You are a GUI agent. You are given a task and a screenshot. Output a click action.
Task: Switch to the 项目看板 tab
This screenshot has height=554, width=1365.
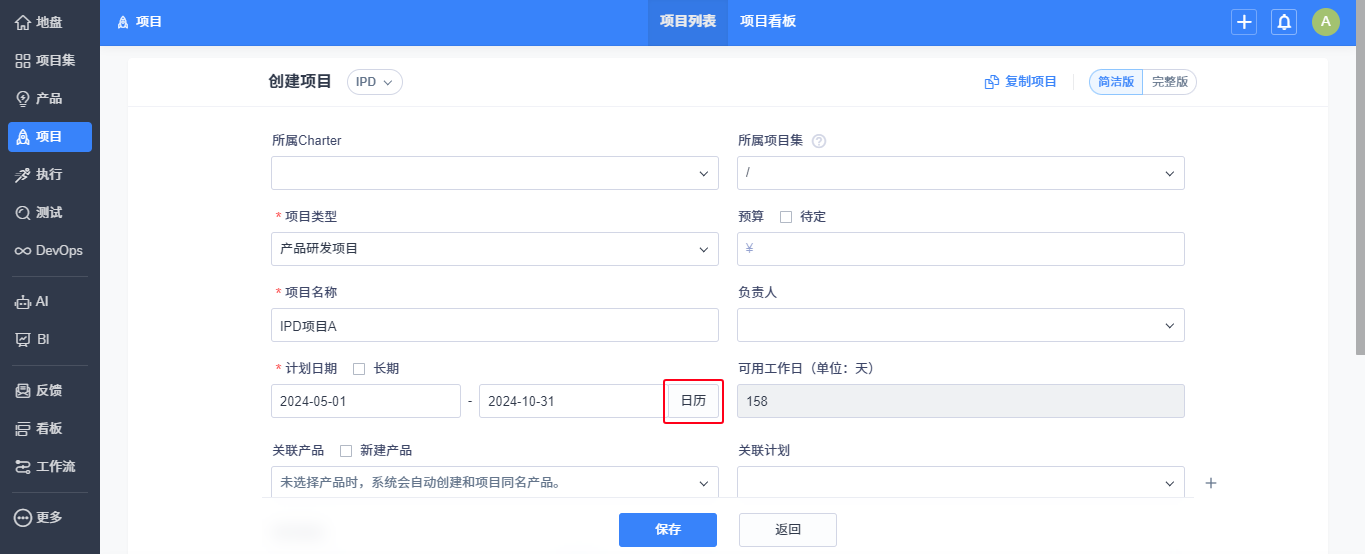[768, 22]
